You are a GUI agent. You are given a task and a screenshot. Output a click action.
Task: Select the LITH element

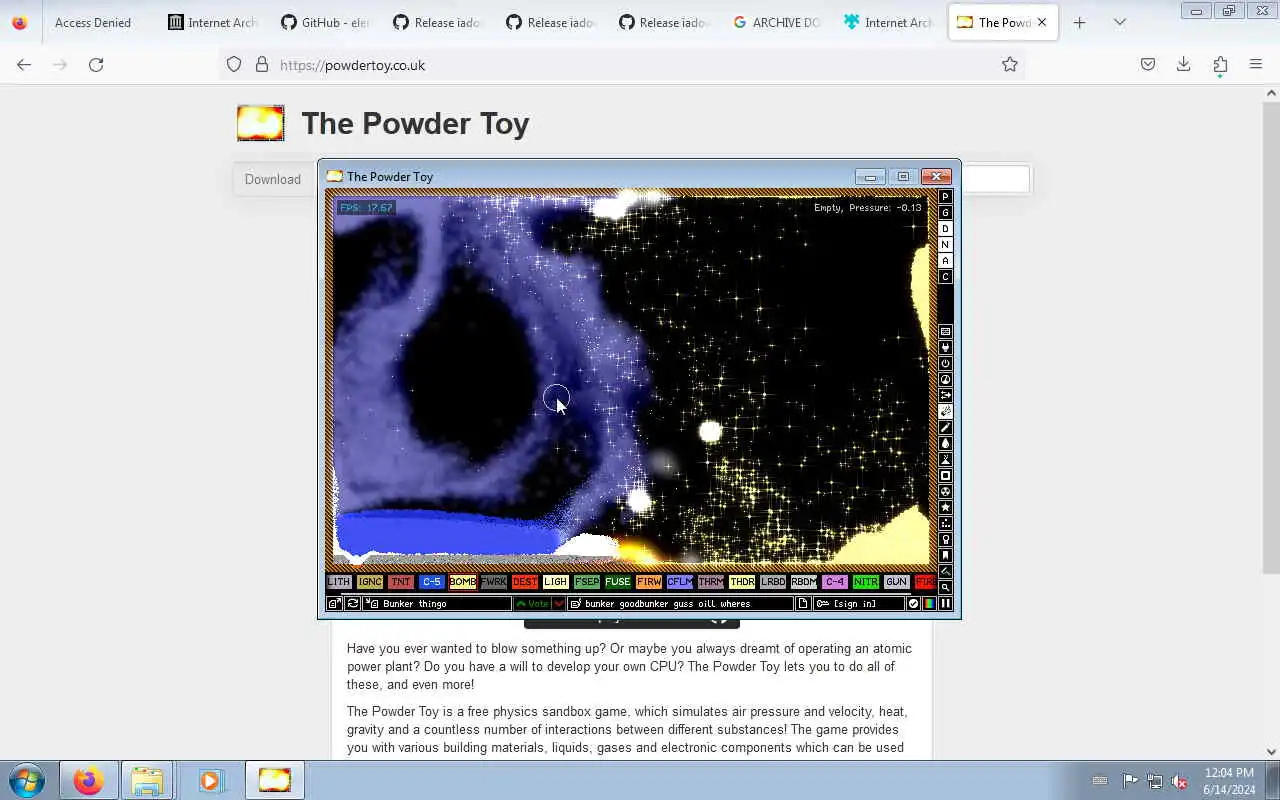[x=339, y=581]
